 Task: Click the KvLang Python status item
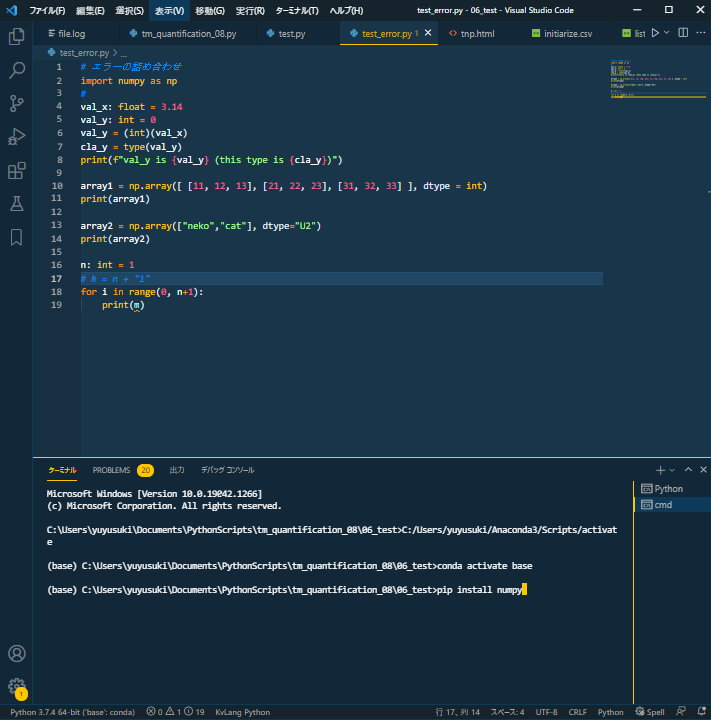pos(243,712)
